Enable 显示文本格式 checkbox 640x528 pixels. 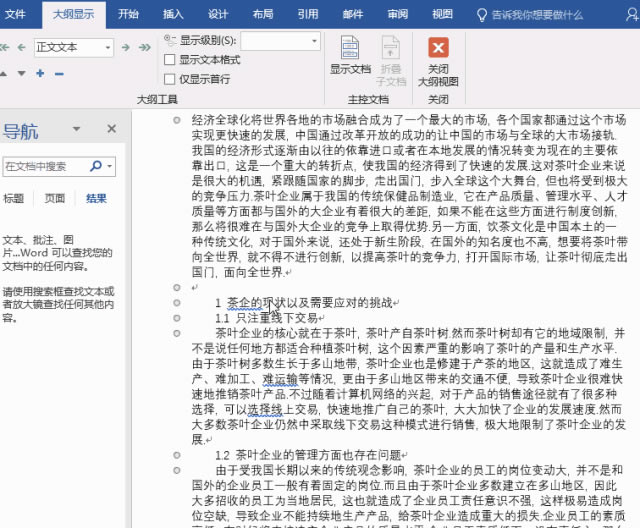click(x=169, y=60)
